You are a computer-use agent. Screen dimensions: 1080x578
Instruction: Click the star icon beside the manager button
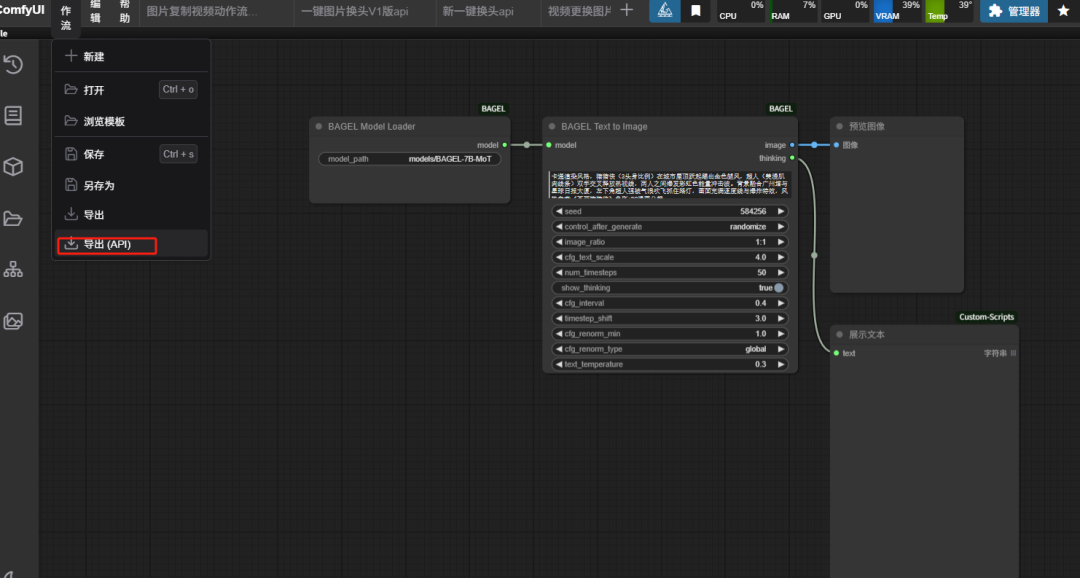coord(1063,11)
